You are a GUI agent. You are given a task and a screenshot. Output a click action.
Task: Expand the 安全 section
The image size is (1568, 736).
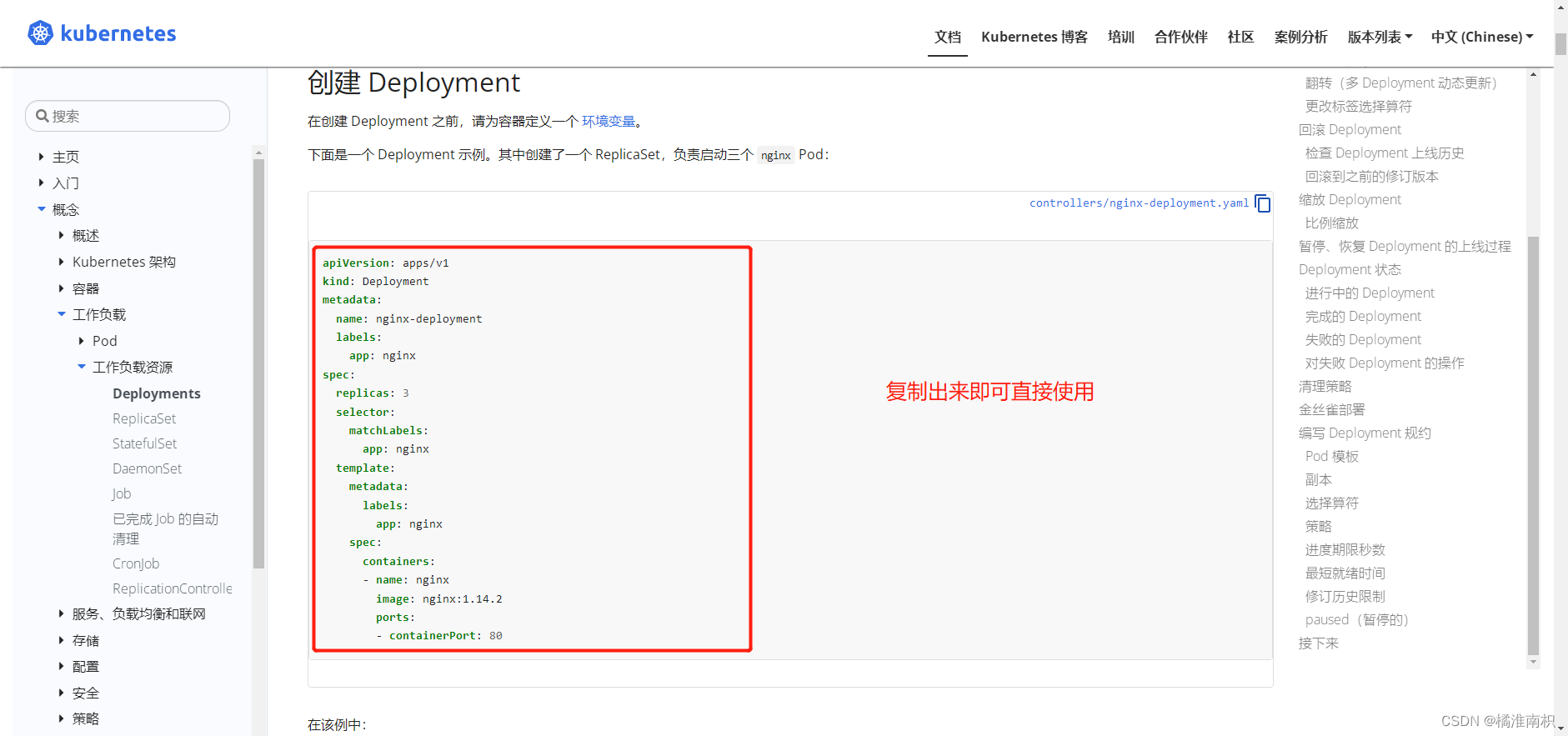click(61, 693)
